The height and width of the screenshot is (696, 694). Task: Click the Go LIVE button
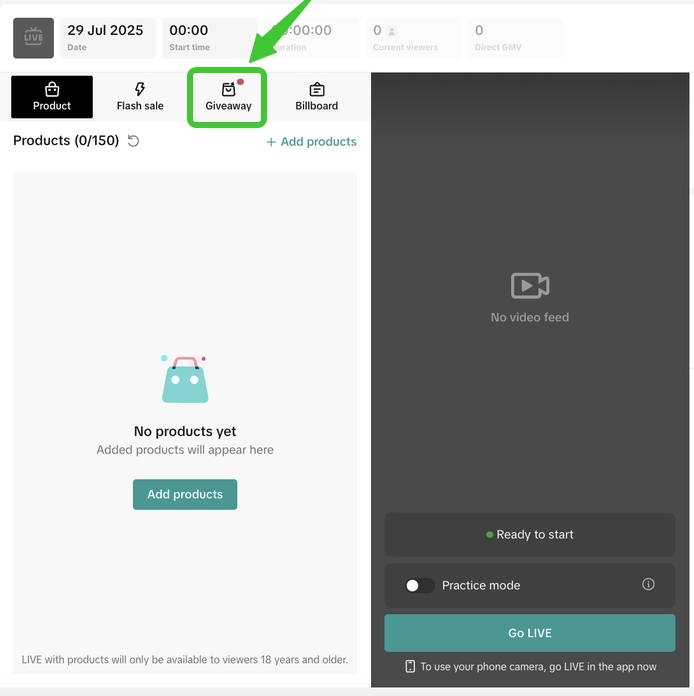click(x=530, y=633)
